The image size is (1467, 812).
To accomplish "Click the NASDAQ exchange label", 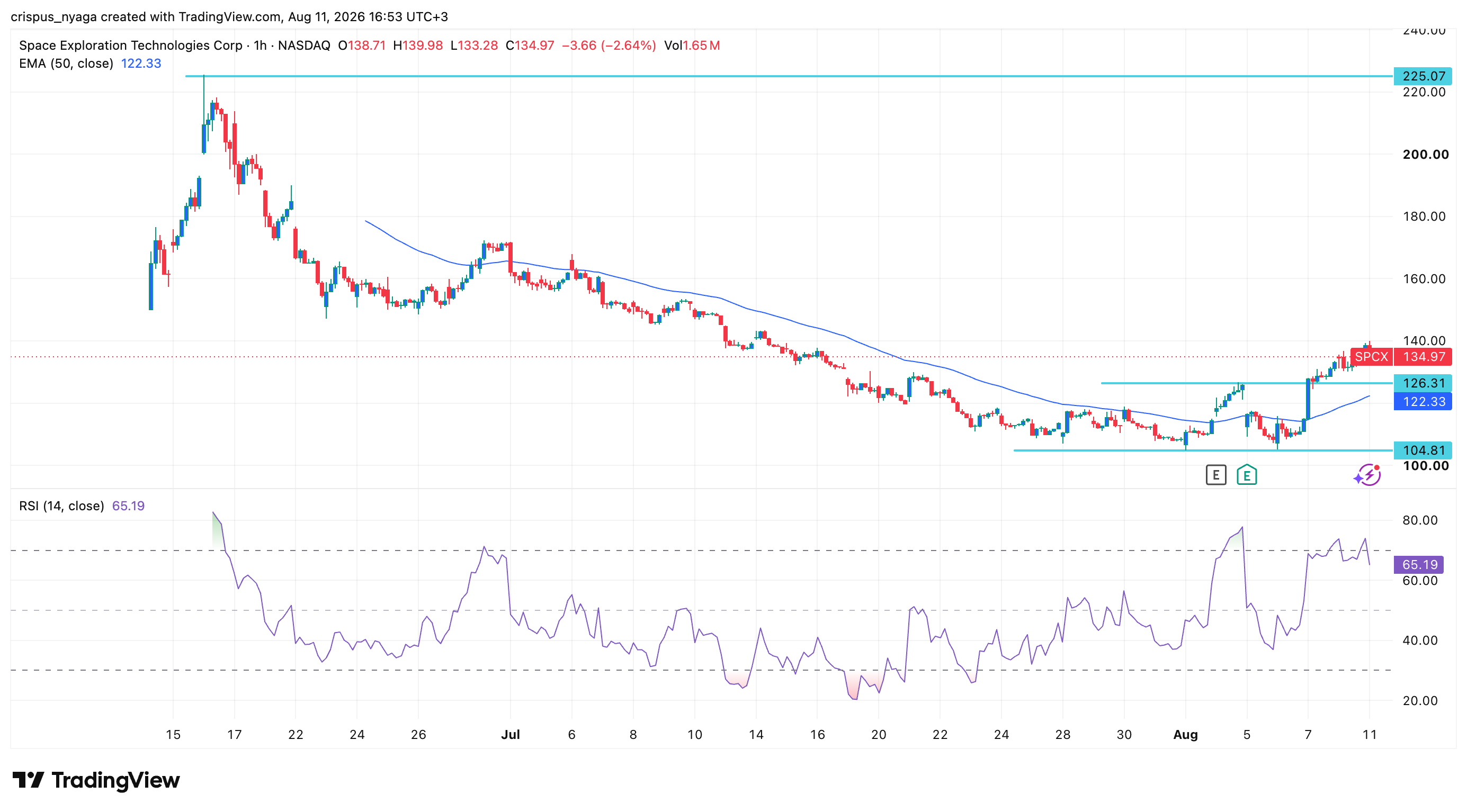I will pyautogui.click(x=304, y=45).
